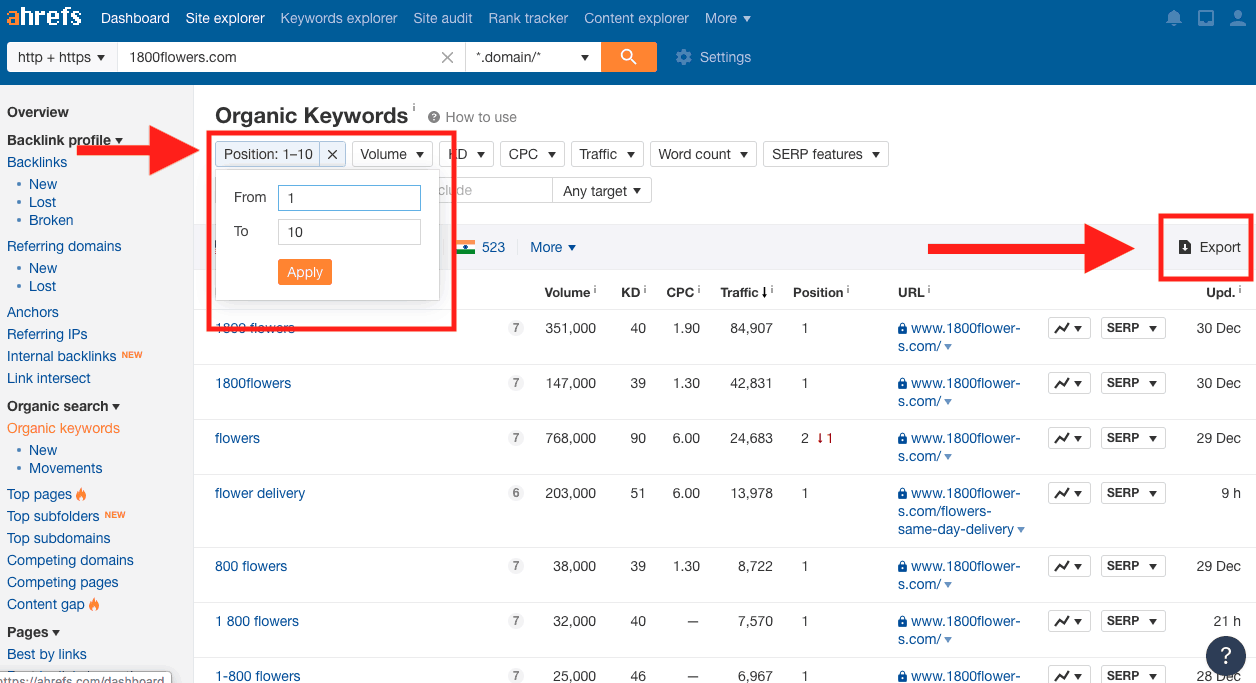
Task: Open Top pages in sidebar
Action: point(39,494)
